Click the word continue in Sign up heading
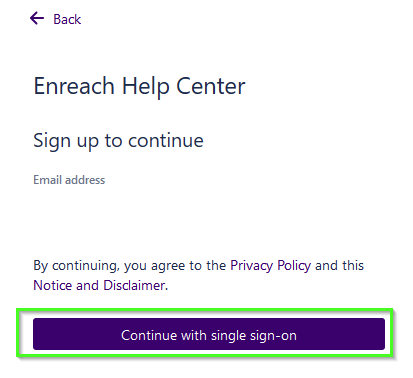413x378 pixels. coord(166,140)
